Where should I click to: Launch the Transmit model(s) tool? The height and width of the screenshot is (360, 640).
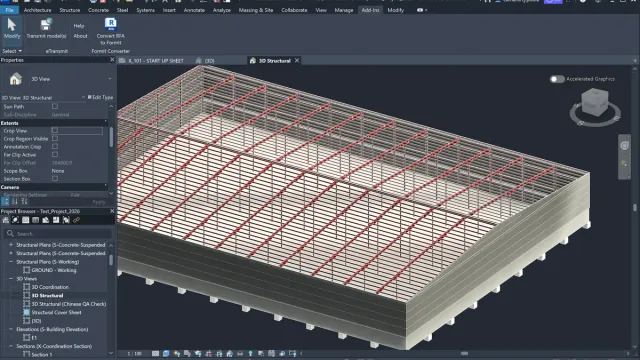(46, 28)
